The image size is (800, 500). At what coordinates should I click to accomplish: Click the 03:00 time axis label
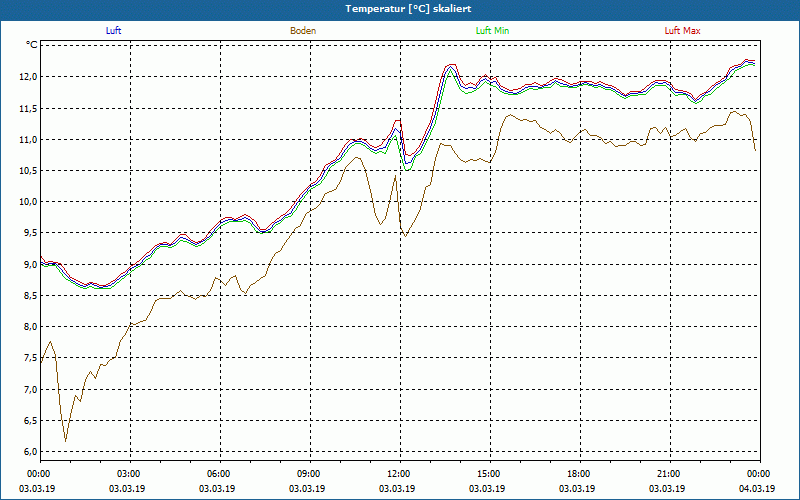[130, 474]
